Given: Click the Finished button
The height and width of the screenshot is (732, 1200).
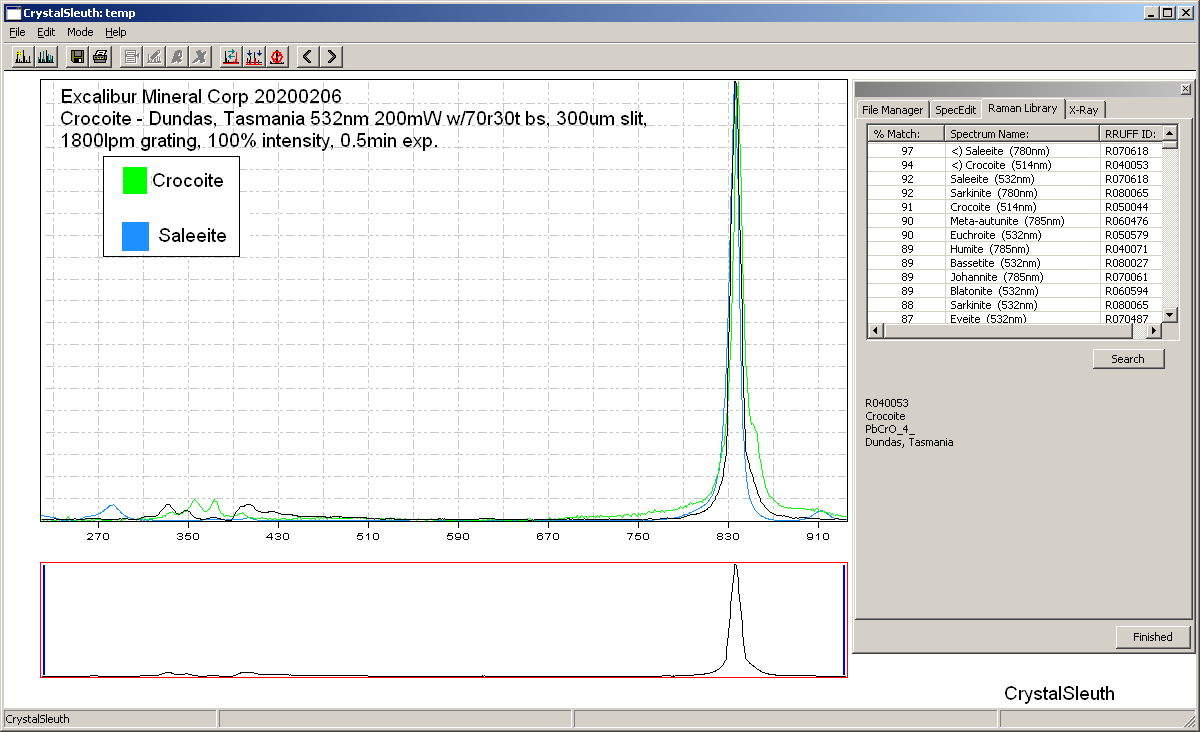Looking at the screenshot, I should (1153, 637).
